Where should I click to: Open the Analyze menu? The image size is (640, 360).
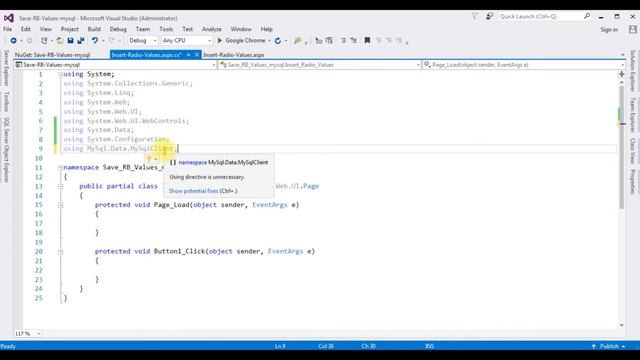[x=211, y=29]
